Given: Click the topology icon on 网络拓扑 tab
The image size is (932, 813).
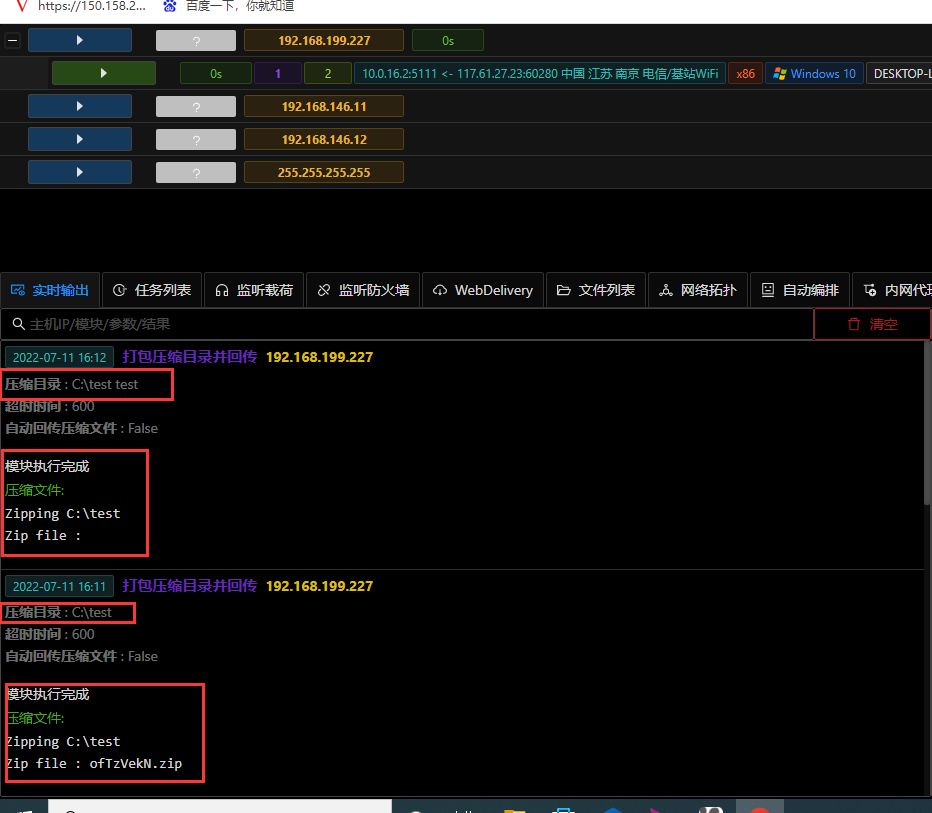Looking at the screenshot, I should (x=666, y=290).
